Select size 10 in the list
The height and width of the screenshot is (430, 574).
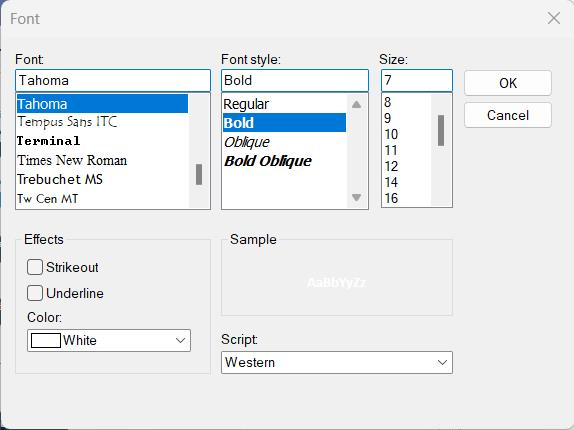tap(406, 134)
